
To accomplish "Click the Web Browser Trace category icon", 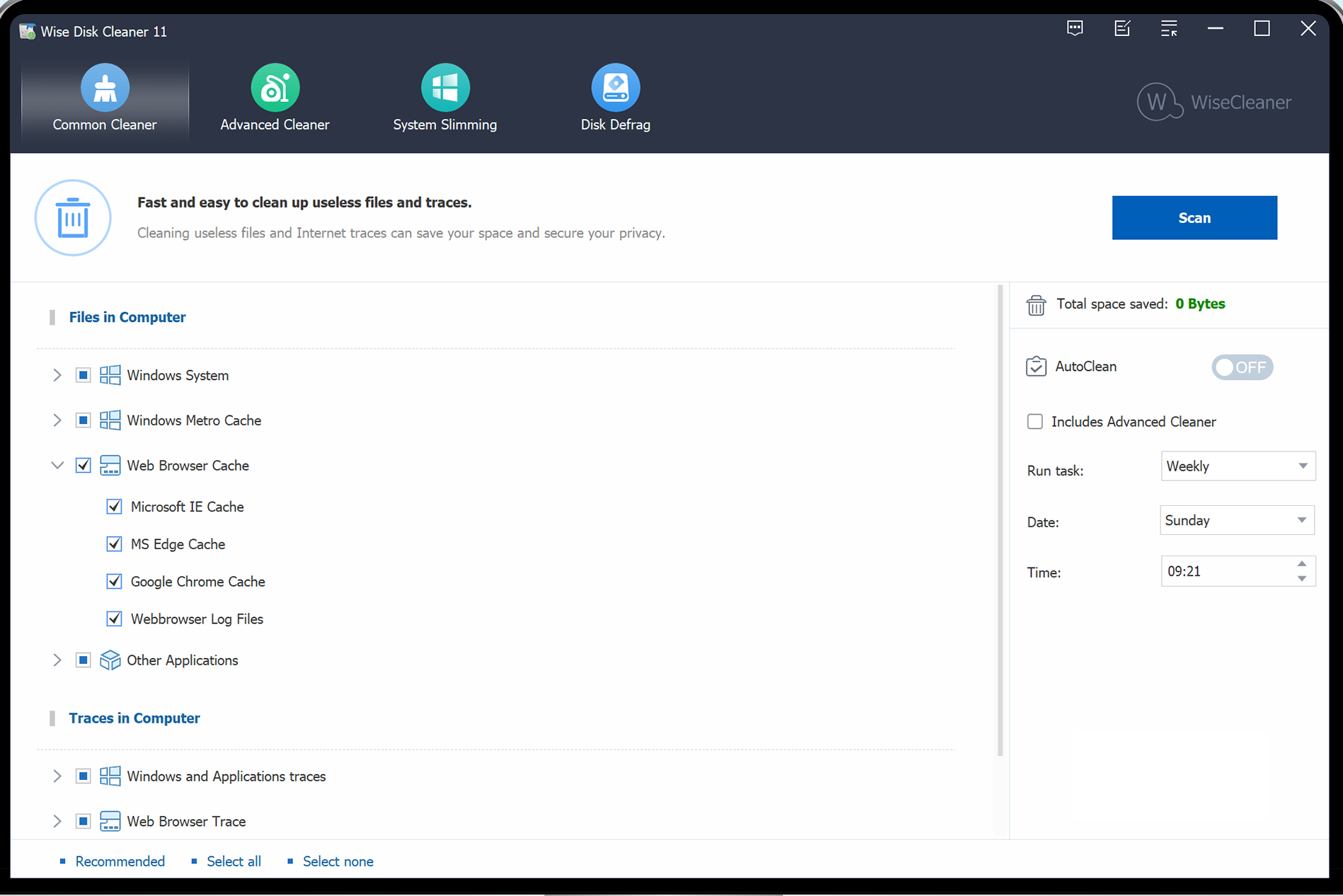I will [110, 821].
